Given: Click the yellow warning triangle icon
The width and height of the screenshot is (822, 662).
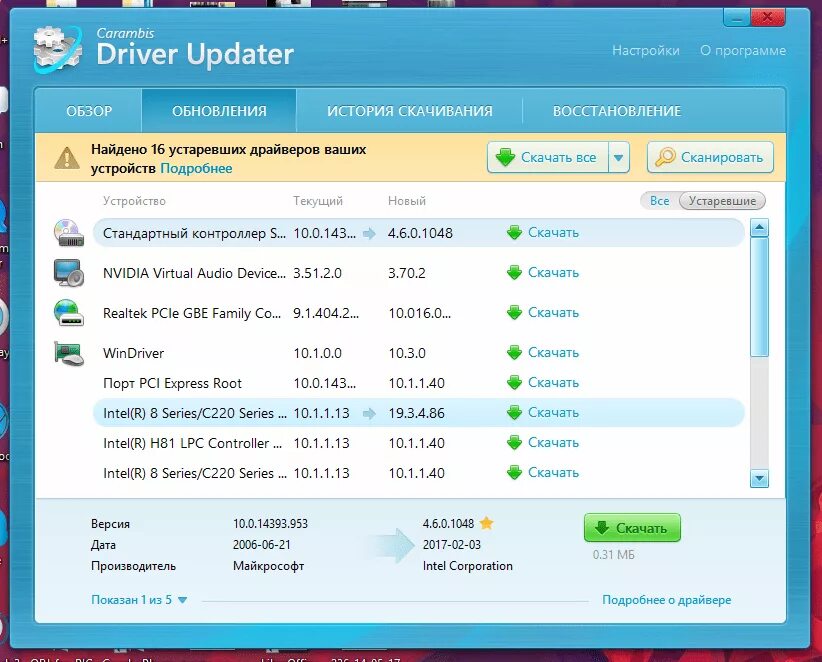Looking at the screenshot, I should pyautogui.click(x=67, y=158).
